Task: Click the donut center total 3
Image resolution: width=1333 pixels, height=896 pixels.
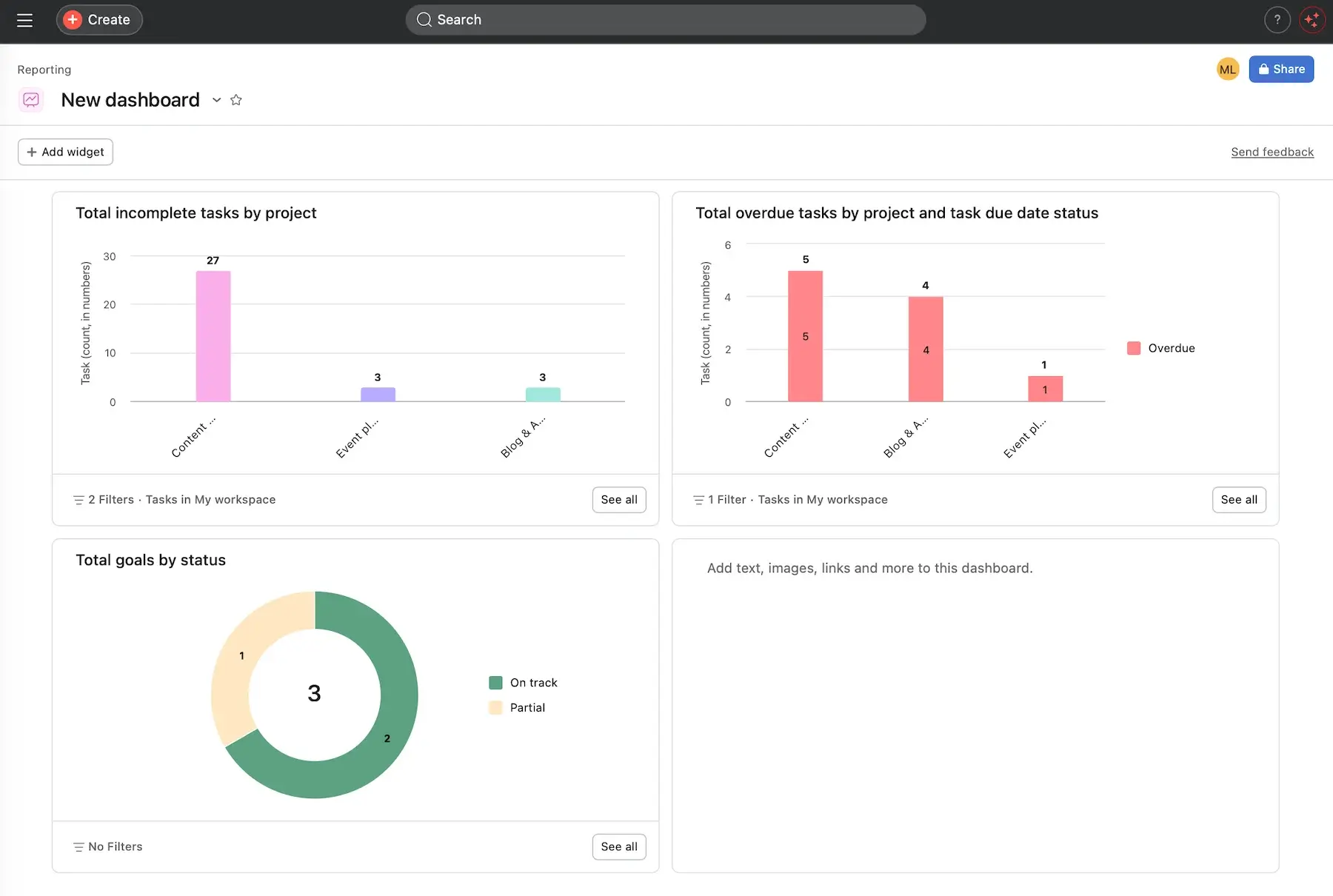Action: 314,694
